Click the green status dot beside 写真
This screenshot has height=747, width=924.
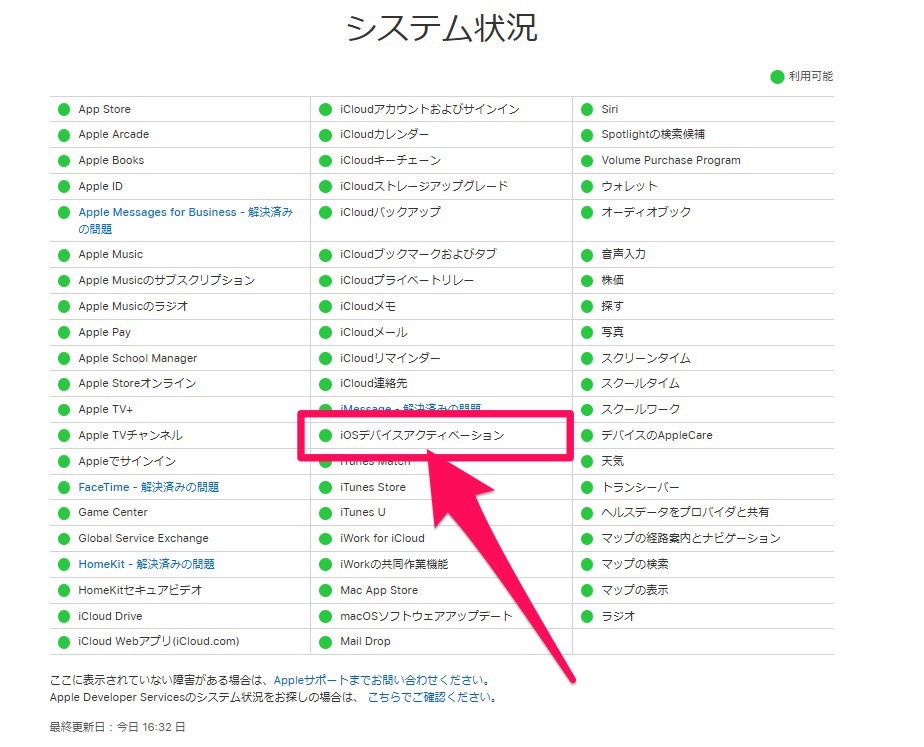point(587,333)
